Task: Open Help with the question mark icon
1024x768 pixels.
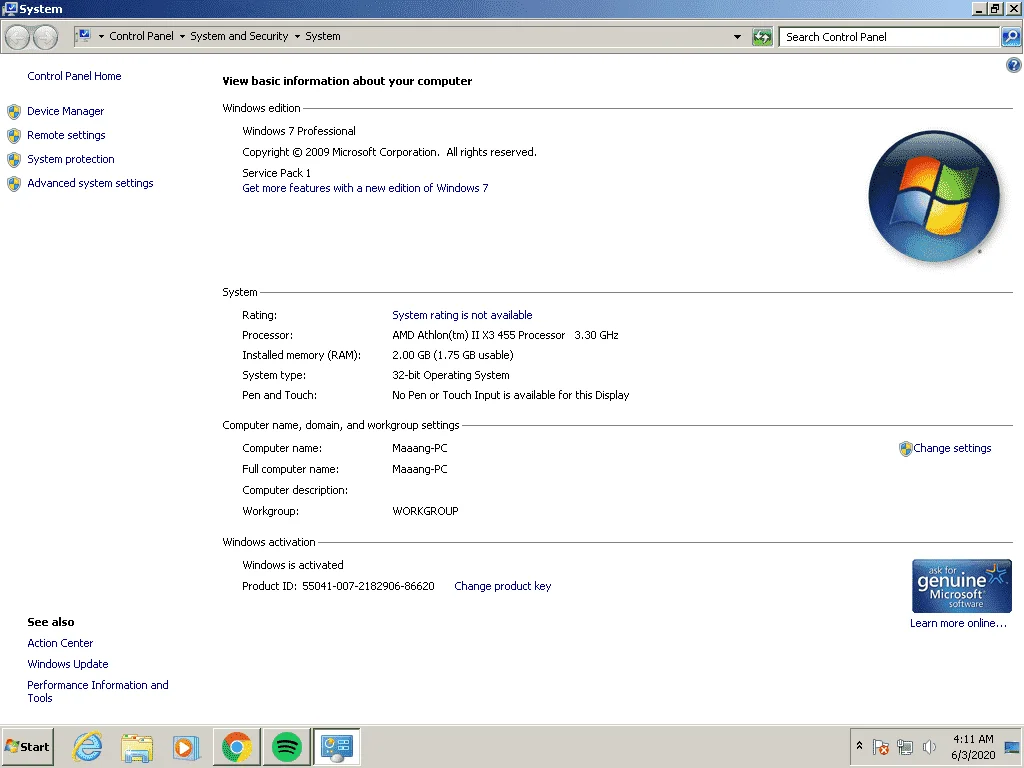Action: point(1014,65)
